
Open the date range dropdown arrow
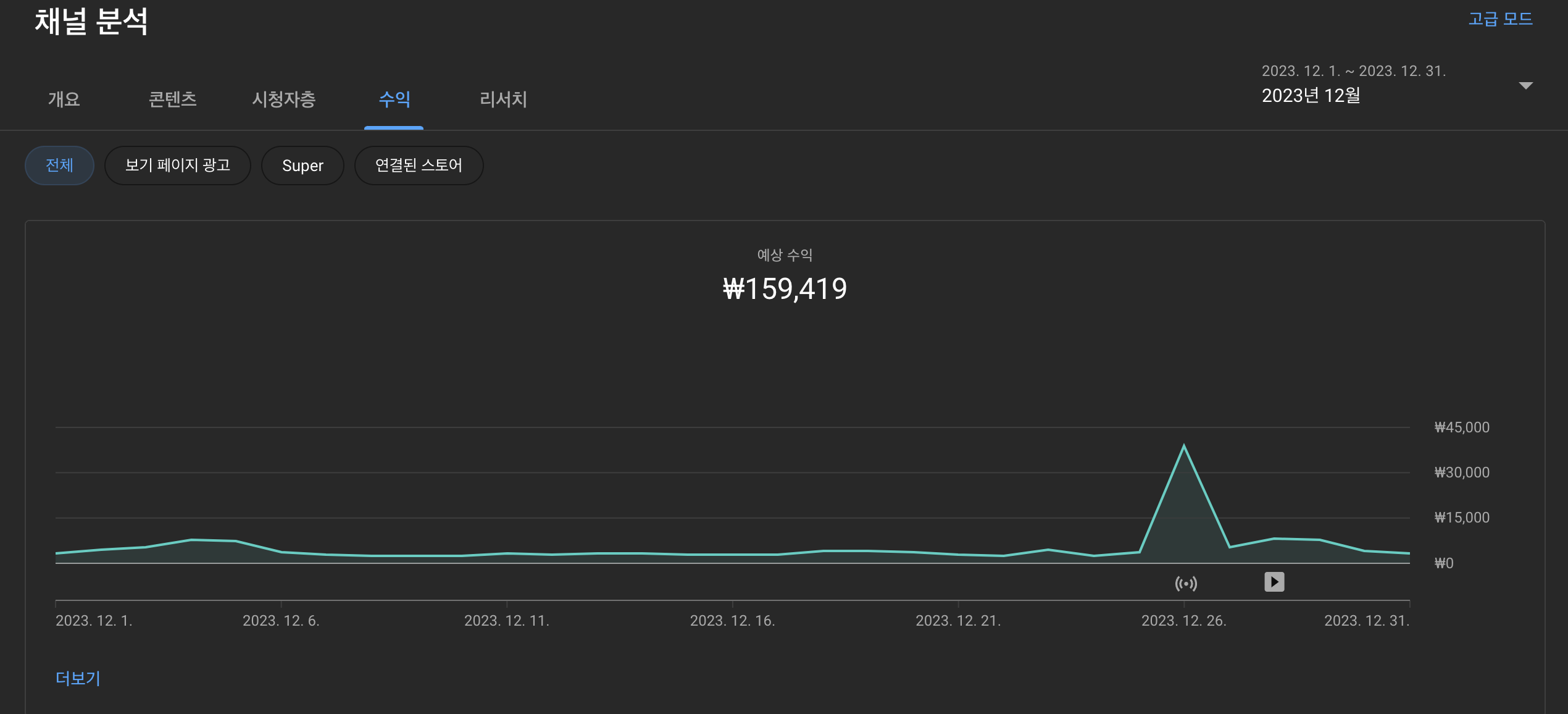pos(1525,86)
